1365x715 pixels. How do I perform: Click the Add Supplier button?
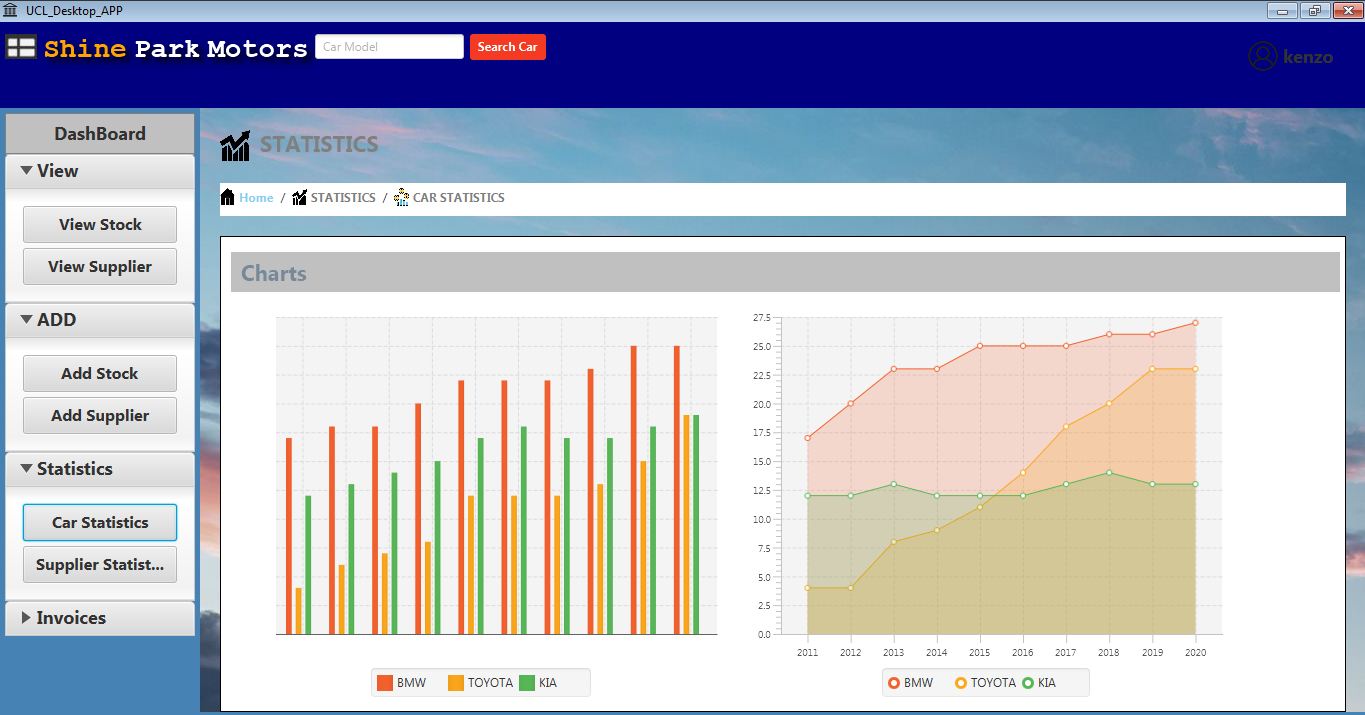(x=100, y=415)
